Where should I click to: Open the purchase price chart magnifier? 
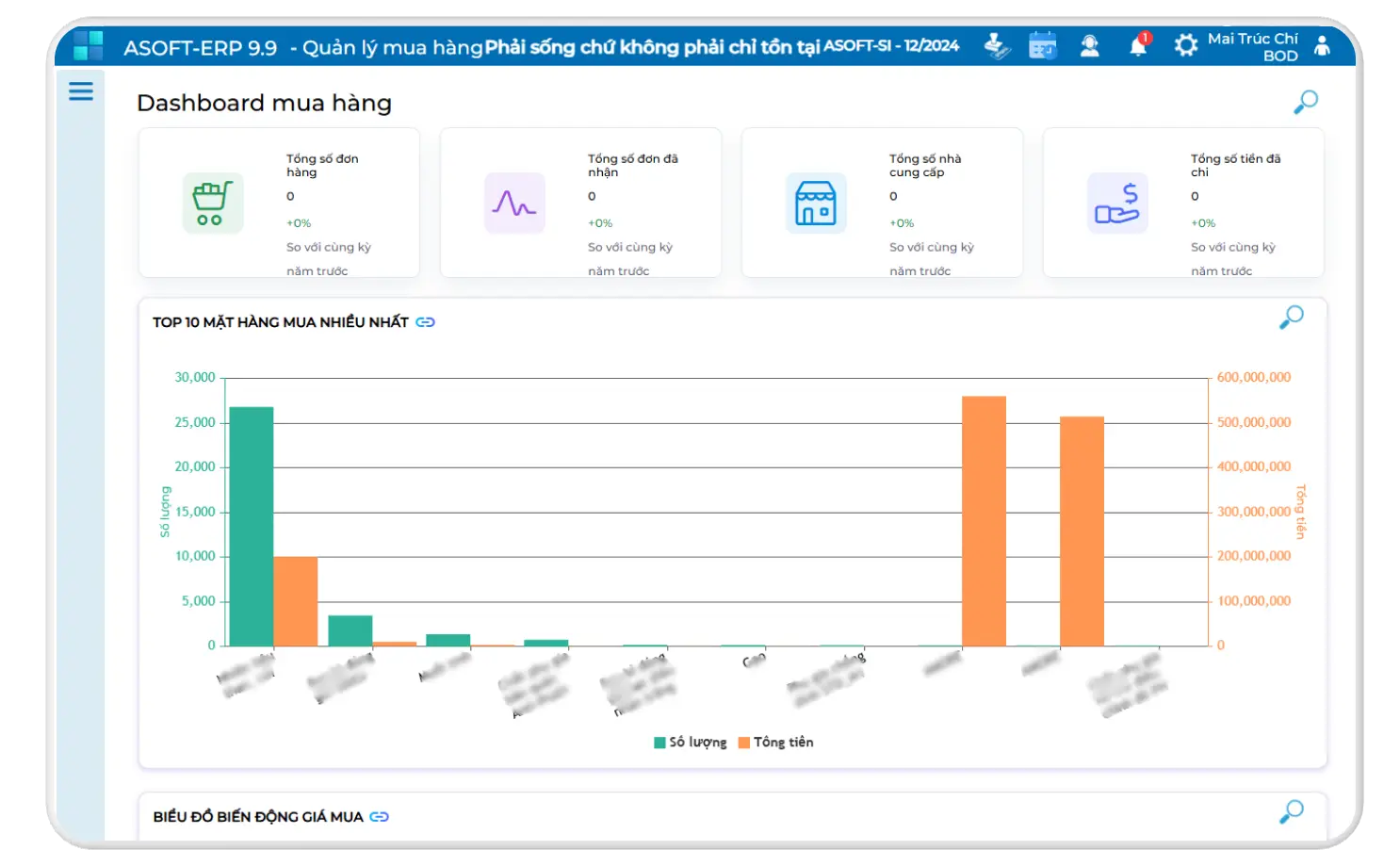1291,811
